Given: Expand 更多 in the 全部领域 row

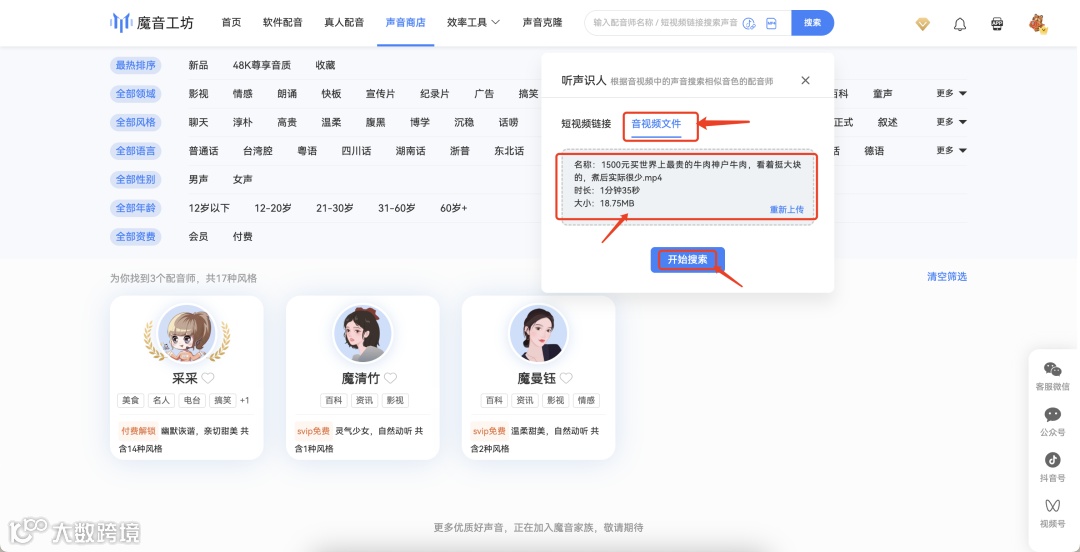Looking at the screenshot, I should point(951,94).
